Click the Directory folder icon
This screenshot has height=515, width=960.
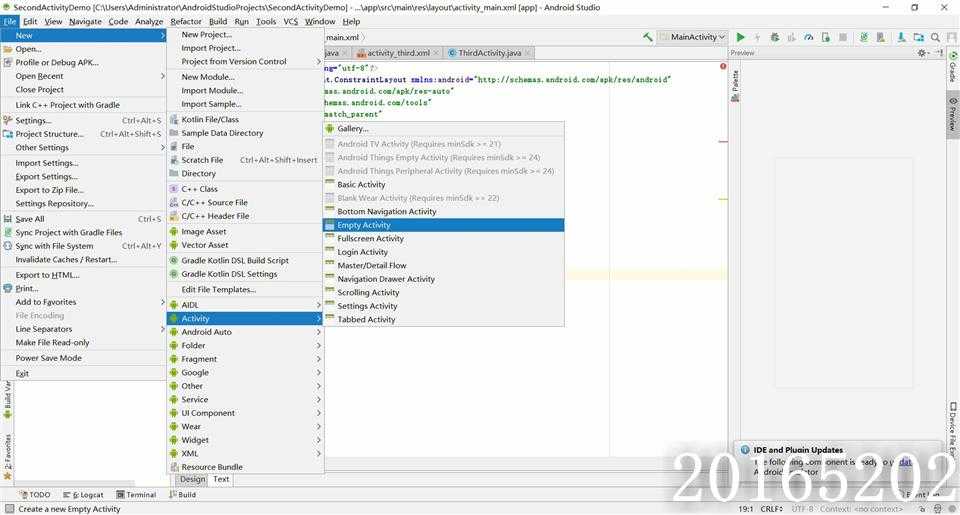[x=174, y=173]
